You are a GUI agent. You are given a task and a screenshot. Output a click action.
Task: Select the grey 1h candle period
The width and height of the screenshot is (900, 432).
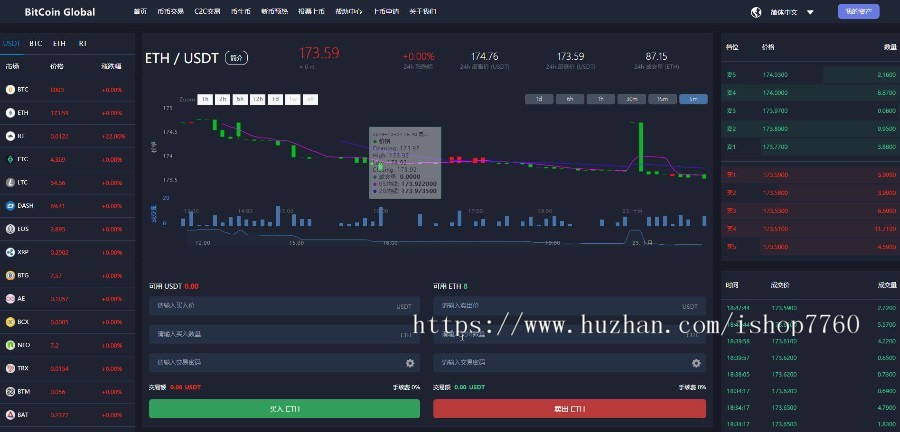tap(601, 99)
